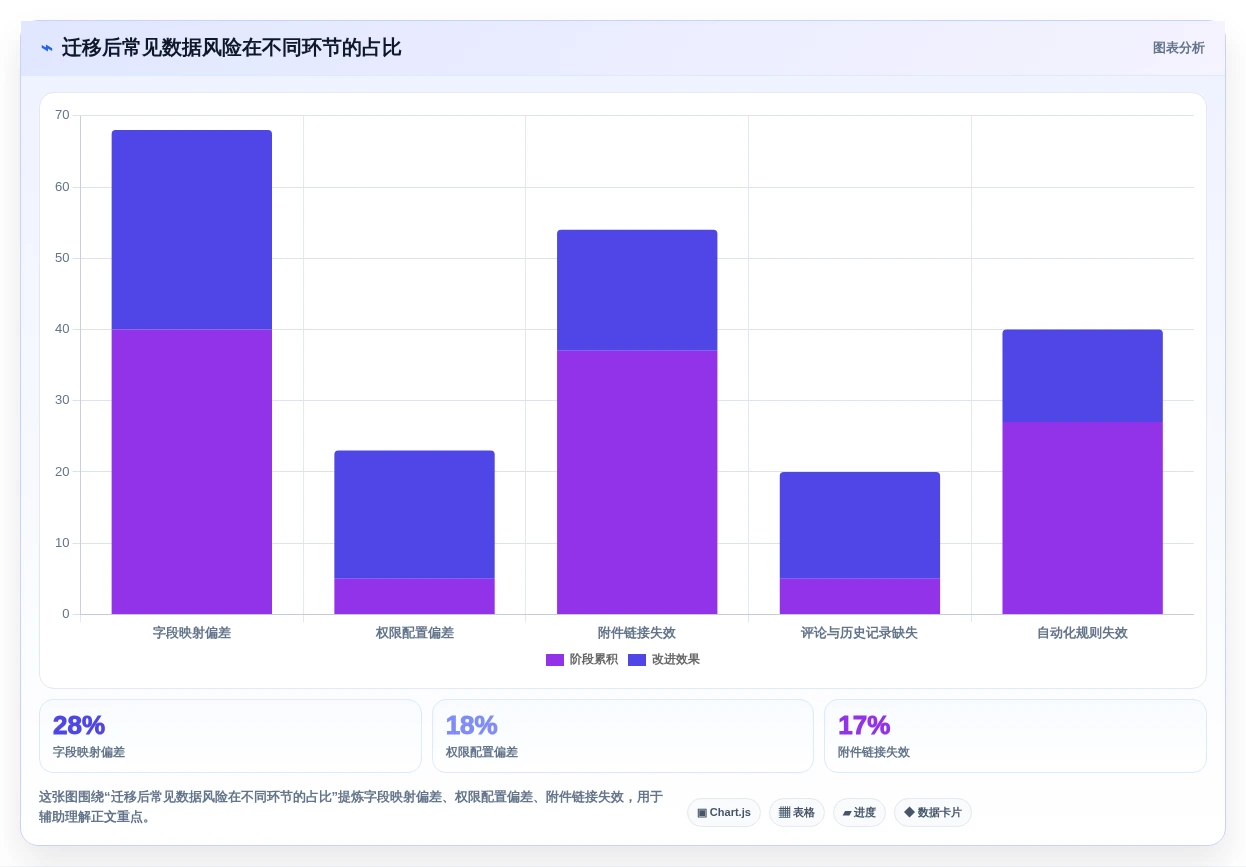
Task: Click the 自动化规则失效 x-axis label
Action: (x=1082, y=633)
